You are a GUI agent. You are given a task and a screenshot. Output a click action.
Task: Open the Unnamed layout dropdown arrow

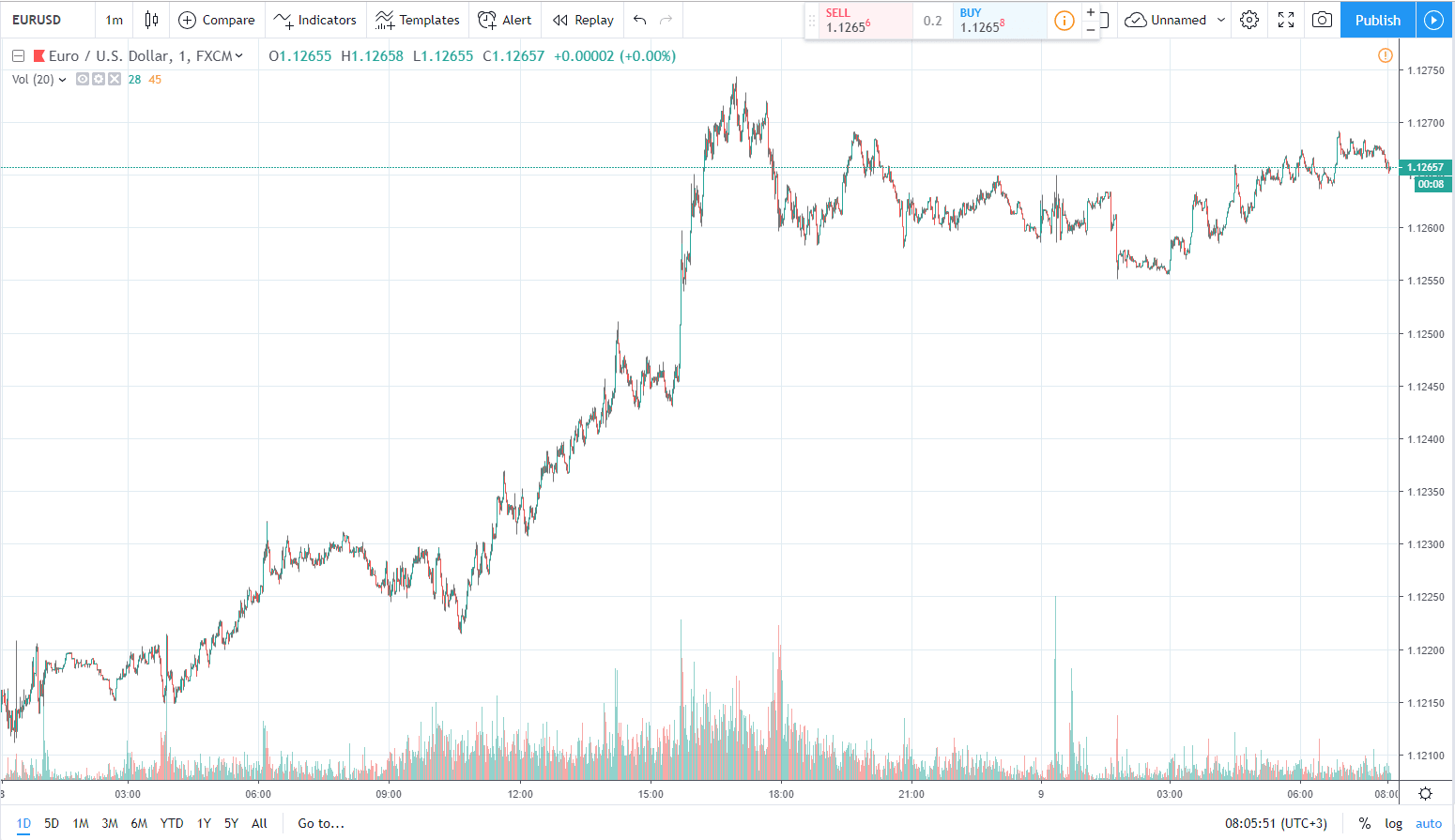pyautogui.click(x=1221, y=20)
